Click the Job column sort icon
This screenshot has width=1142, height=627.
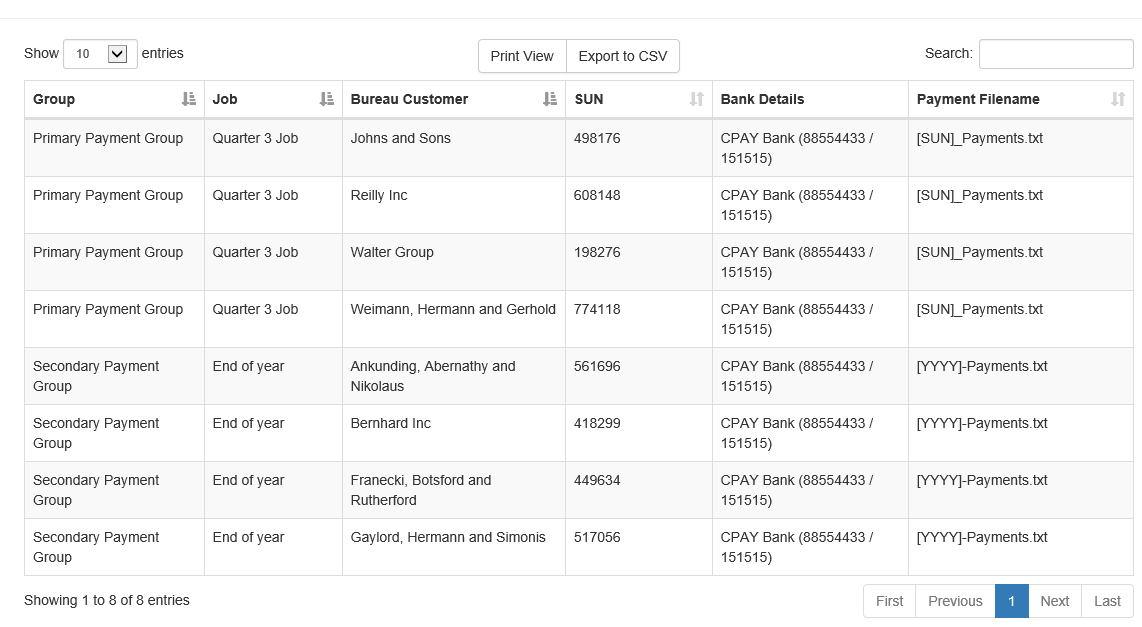pyautogui.click(x=327, y=99)
